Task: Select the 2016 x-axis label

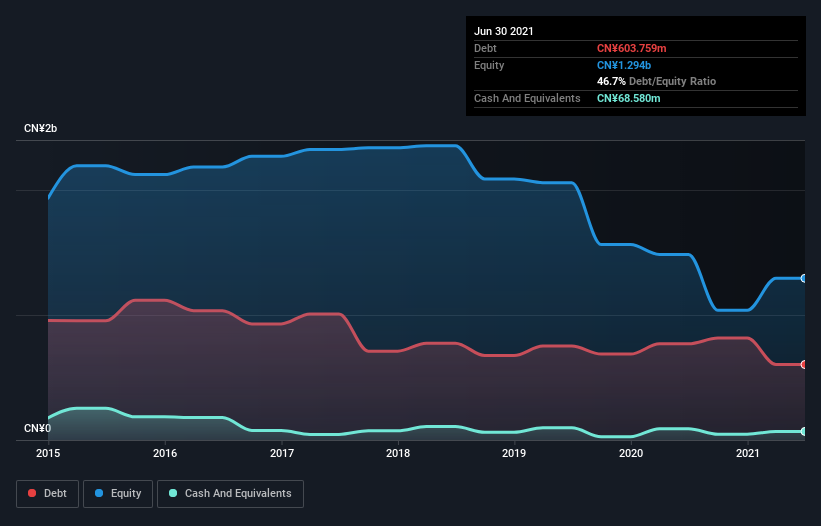Action: point(165,453)
